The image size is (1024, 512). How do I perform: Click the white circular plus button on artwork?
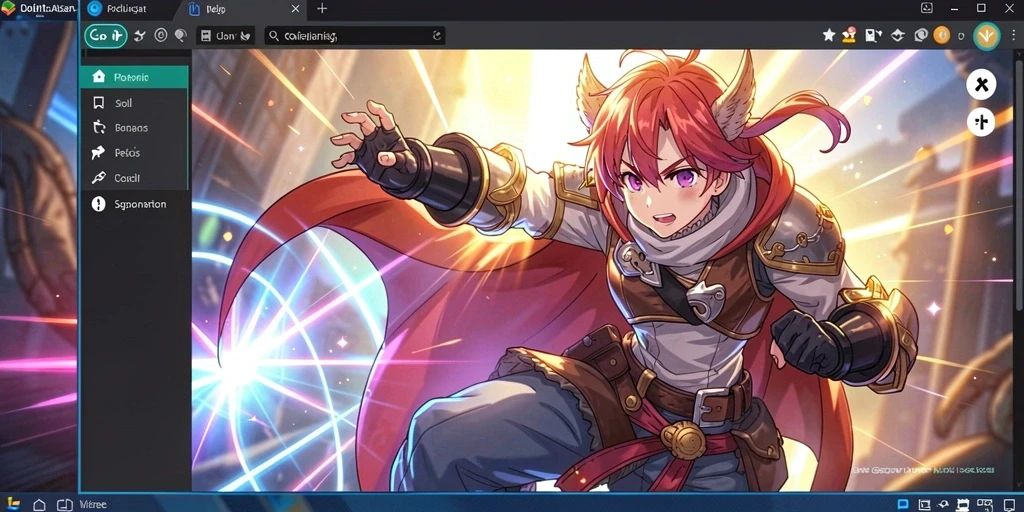coord(981,121)
